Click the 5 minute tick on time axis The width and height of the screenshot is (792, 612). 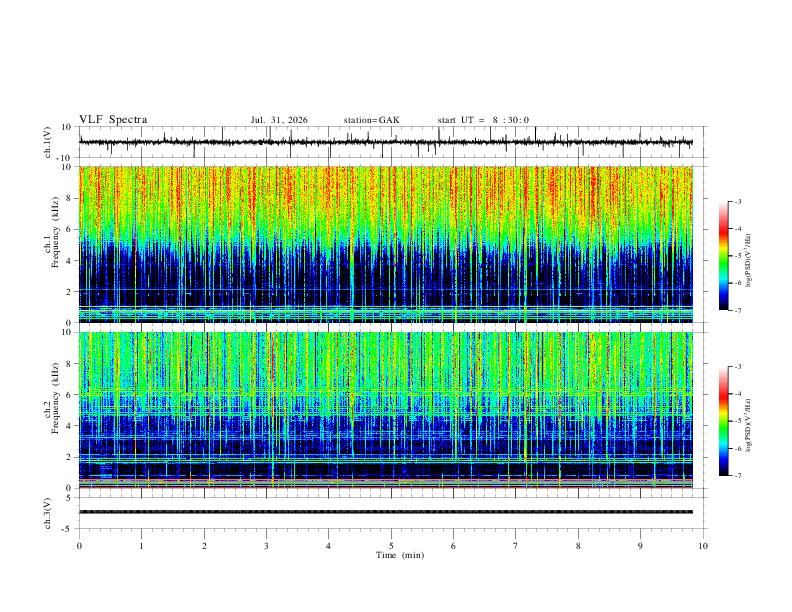391,546
